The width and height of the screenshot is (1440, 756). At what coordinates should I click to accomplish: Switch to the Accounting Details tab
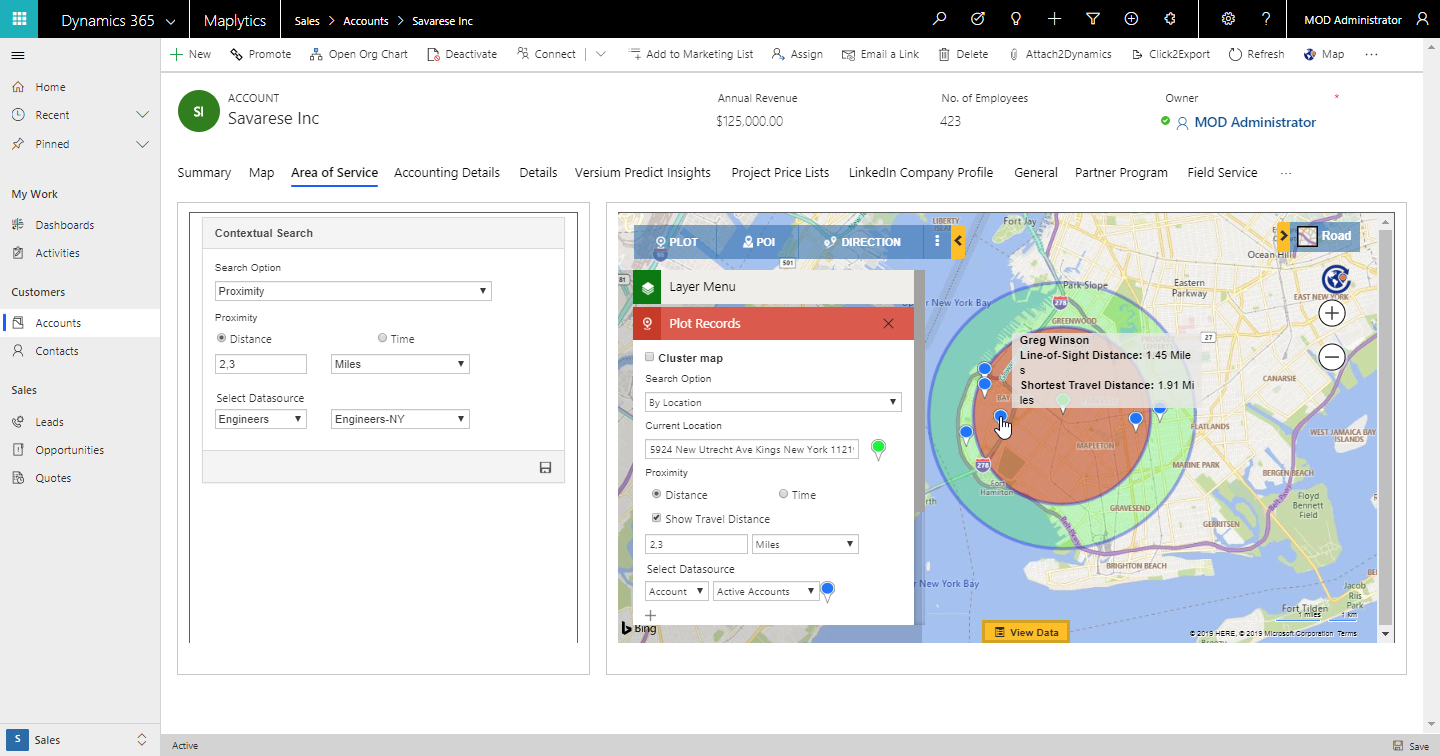tap(447, 173)
